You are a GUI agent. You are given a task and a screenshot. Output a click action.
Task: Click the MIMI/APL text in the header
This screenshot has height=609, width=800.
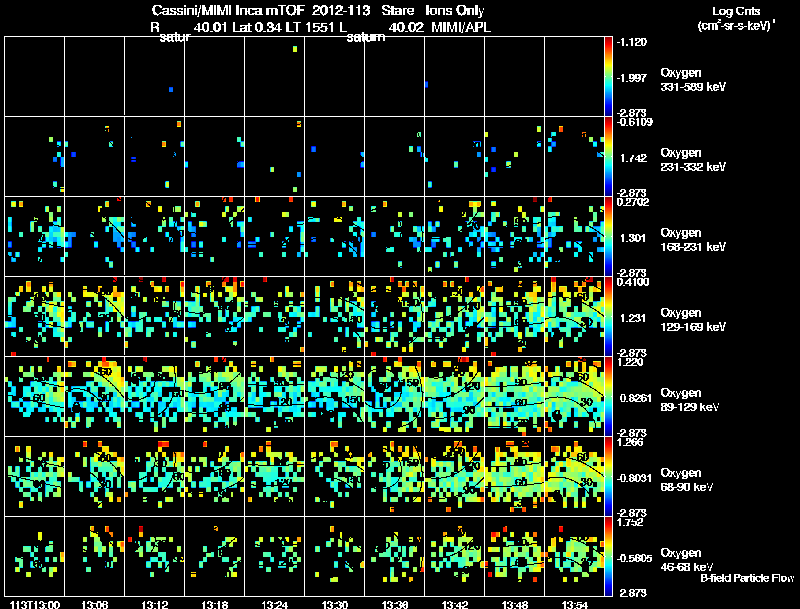tap(461, 28)
